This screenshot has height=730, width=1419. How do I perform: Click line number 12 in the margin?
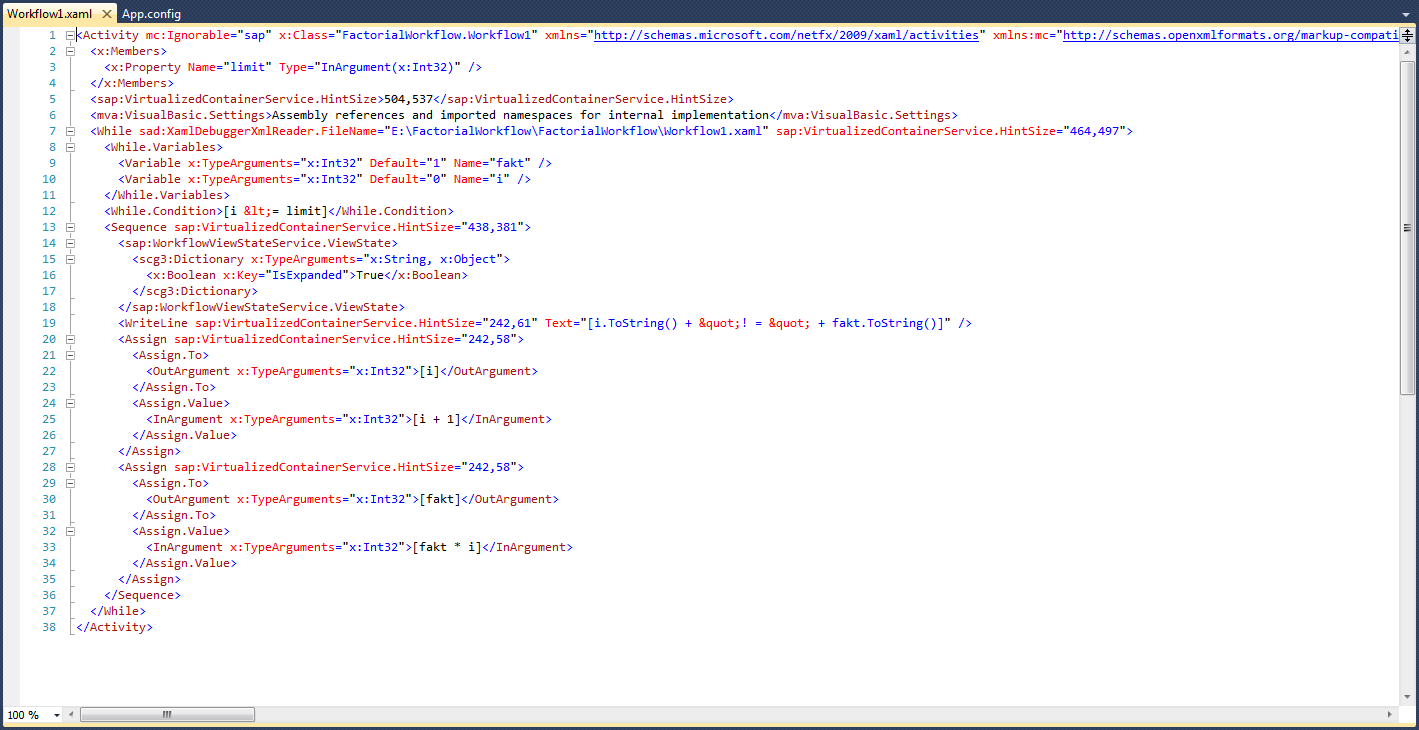click(49, 211)
